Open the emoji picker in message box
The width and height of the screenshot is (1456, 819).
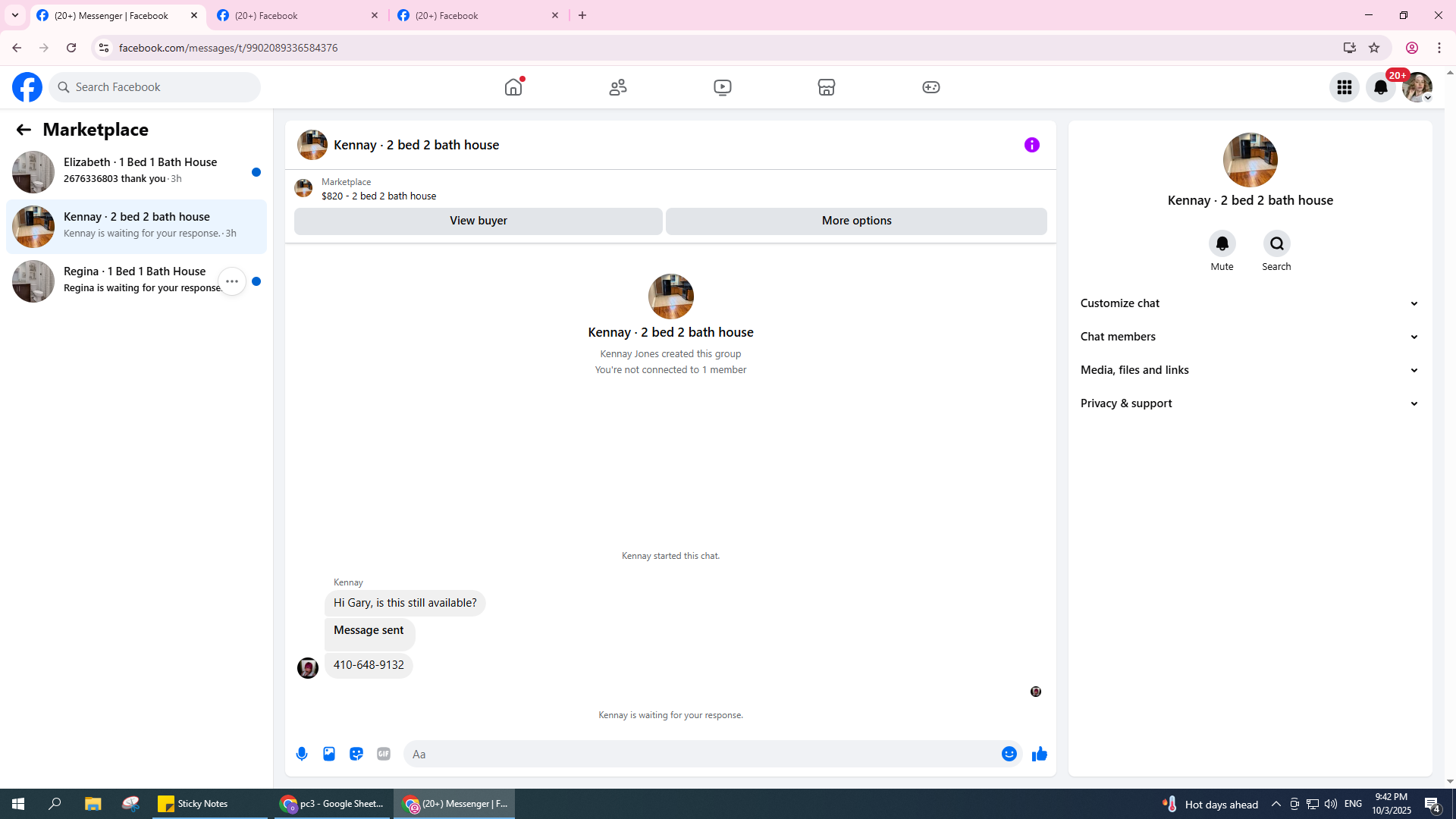1009,754
